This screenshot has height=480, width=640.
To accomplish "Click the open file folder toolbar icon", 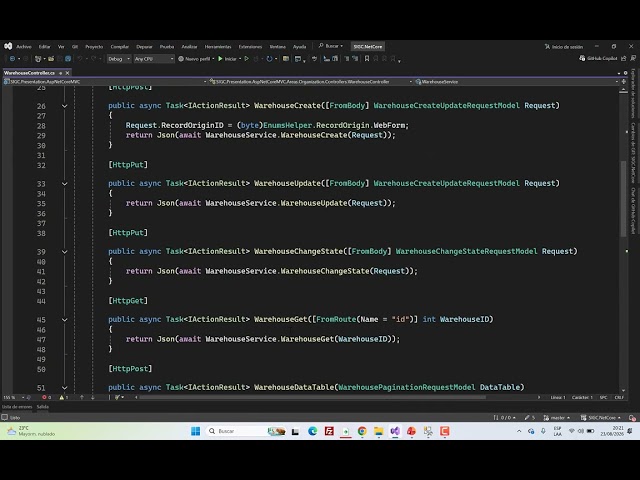I will pos(51,59).
